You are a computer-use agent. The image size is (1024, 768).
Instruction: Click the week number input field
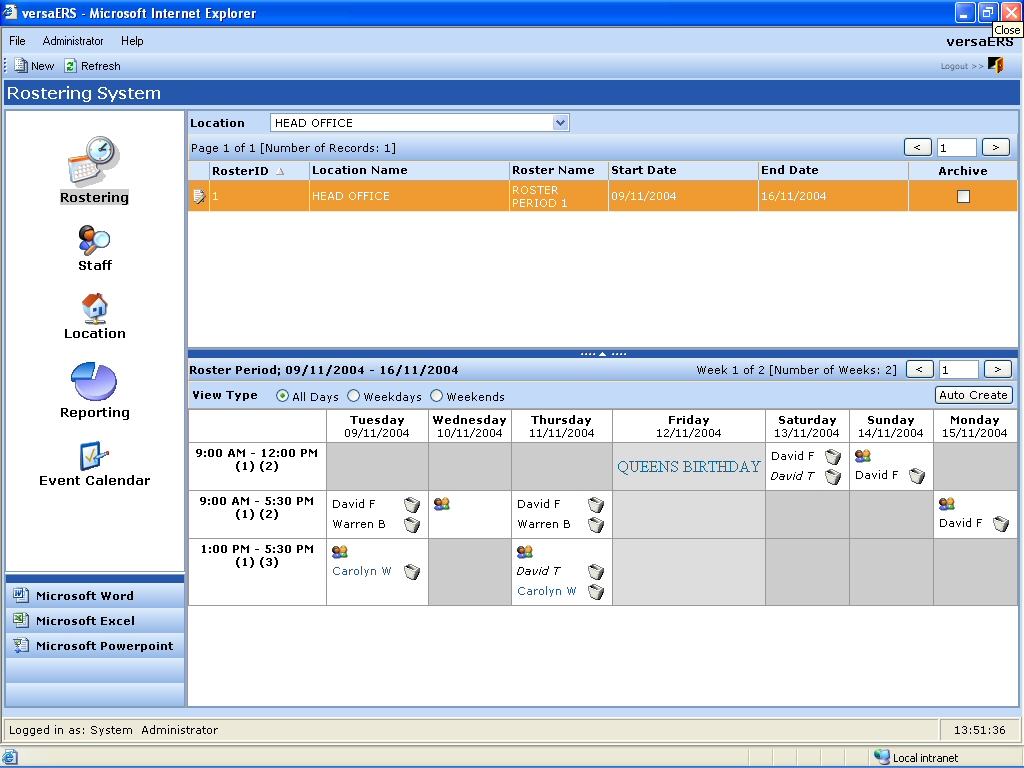(x=959, y=370)
